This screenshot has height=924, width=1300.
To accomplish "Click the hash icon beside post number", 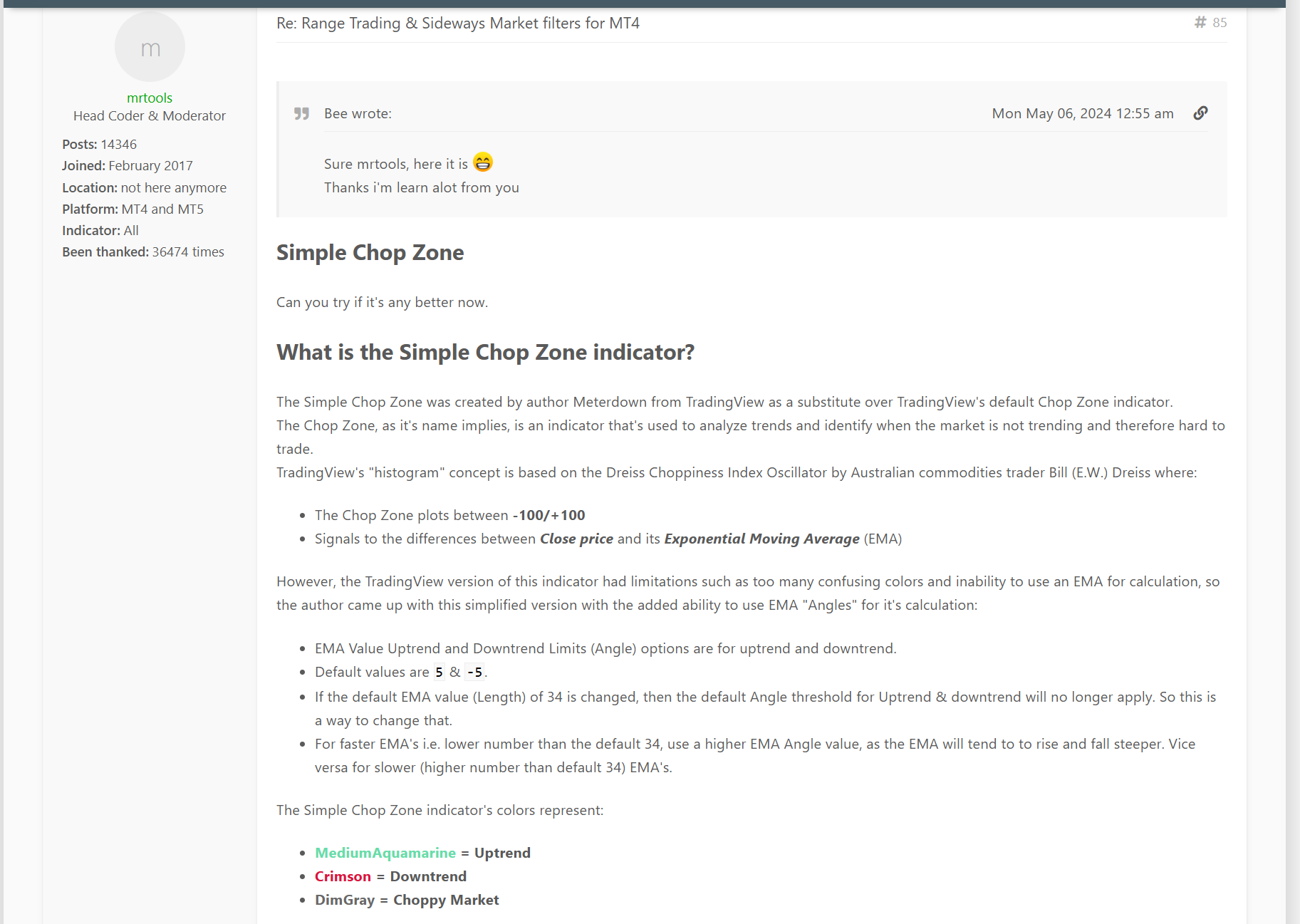I will (x=1200, y=23).
